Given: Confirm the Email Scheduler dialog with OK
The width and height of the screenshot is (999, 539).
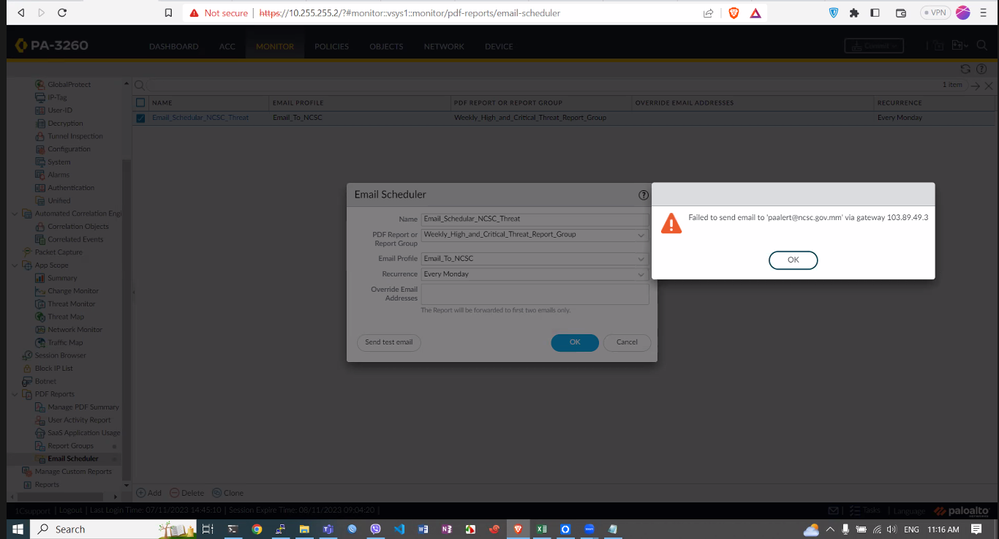Looking at the screenshot, I should [x=575, y=342].
